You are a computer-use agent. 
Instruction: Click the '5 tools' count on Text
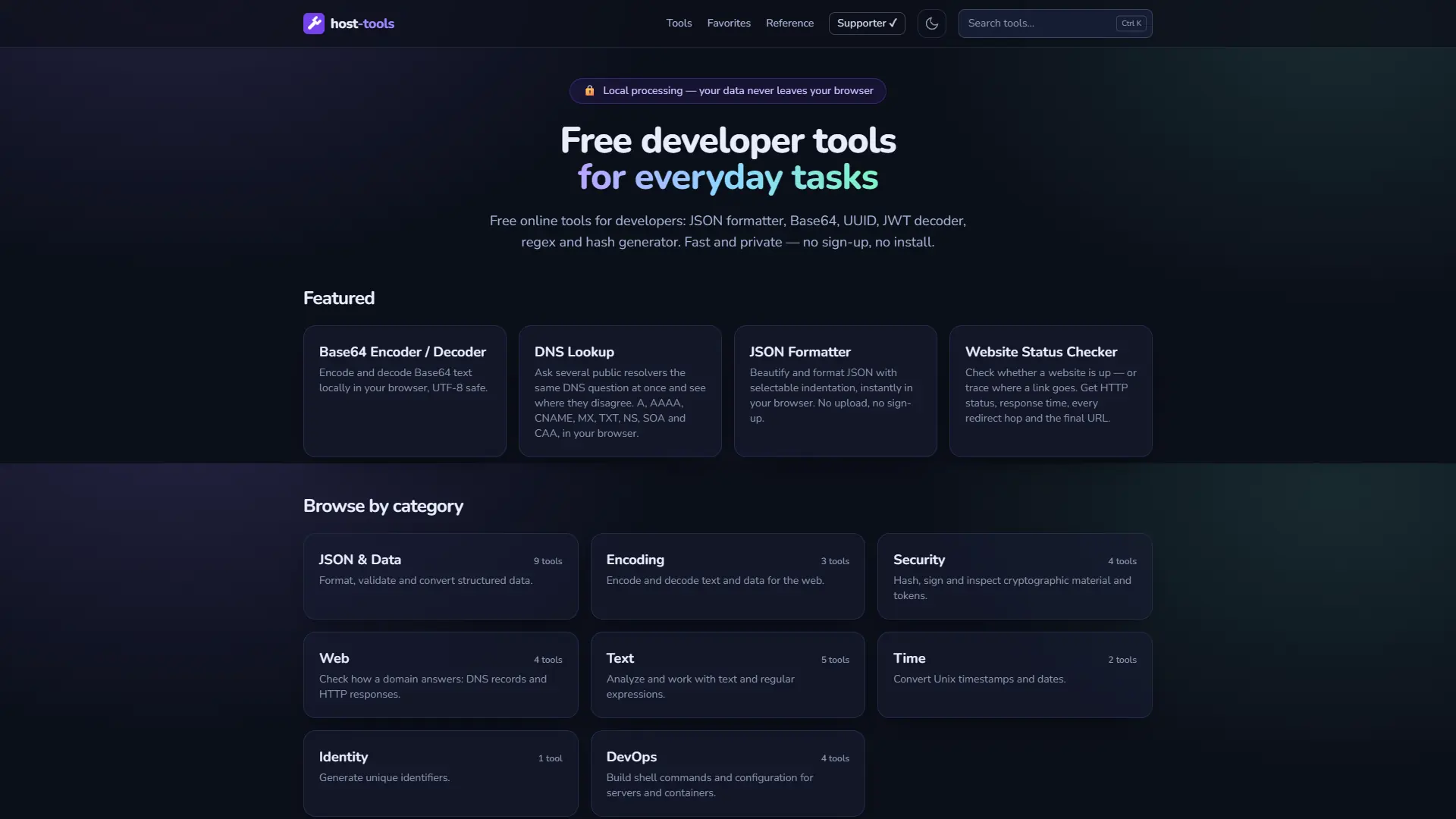(835, 660)
